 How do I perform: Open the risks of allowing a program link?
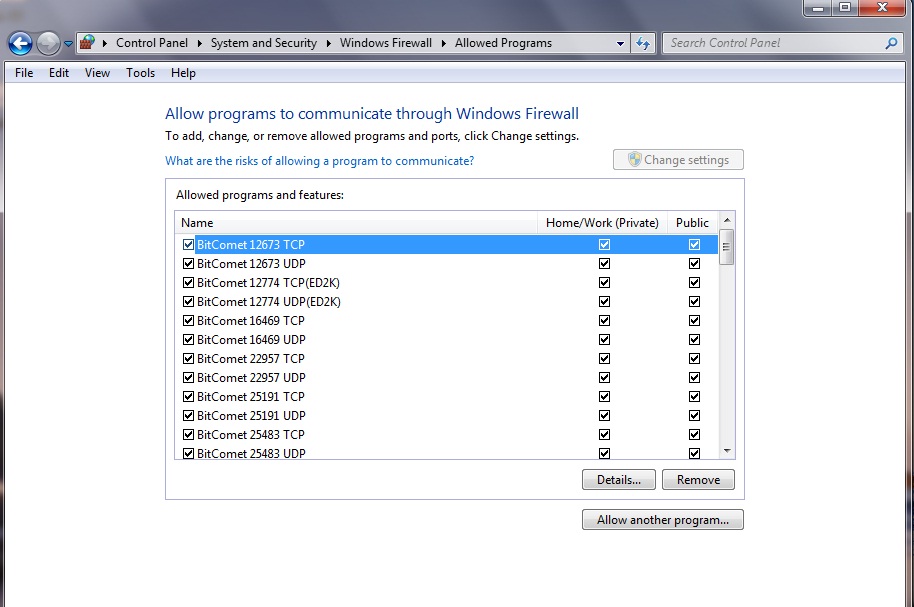[319, 161]
